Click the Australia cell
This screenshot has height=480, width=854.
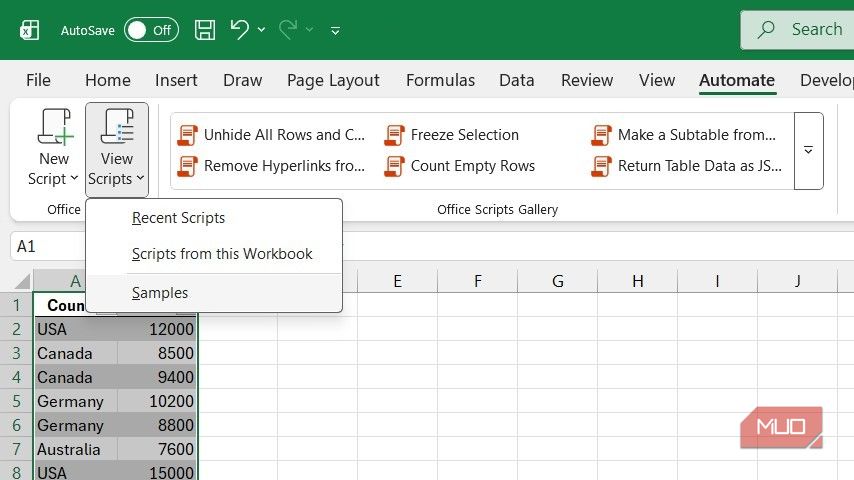coord(76,449)
